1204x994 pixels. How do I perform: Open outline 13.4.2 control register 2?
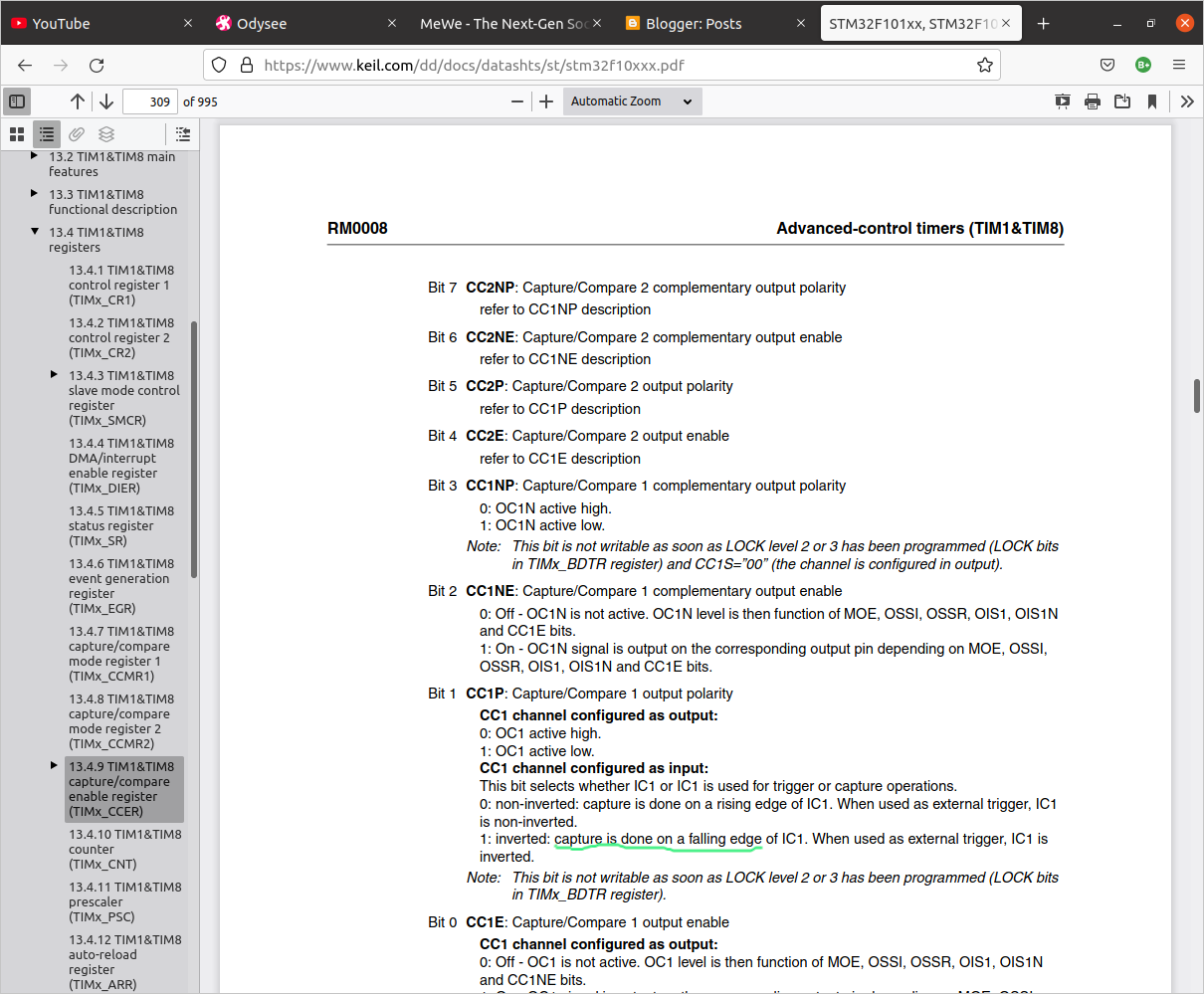121,337
